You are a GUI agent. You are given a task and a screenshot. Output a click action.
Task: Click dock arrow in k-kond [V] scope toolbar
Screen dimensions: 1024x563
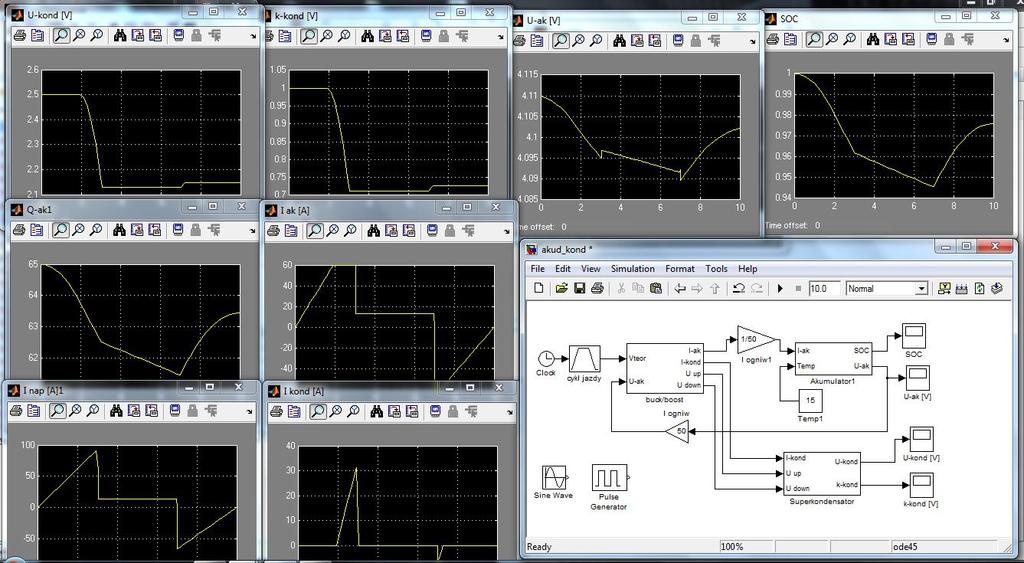click(x=502, y=37)
